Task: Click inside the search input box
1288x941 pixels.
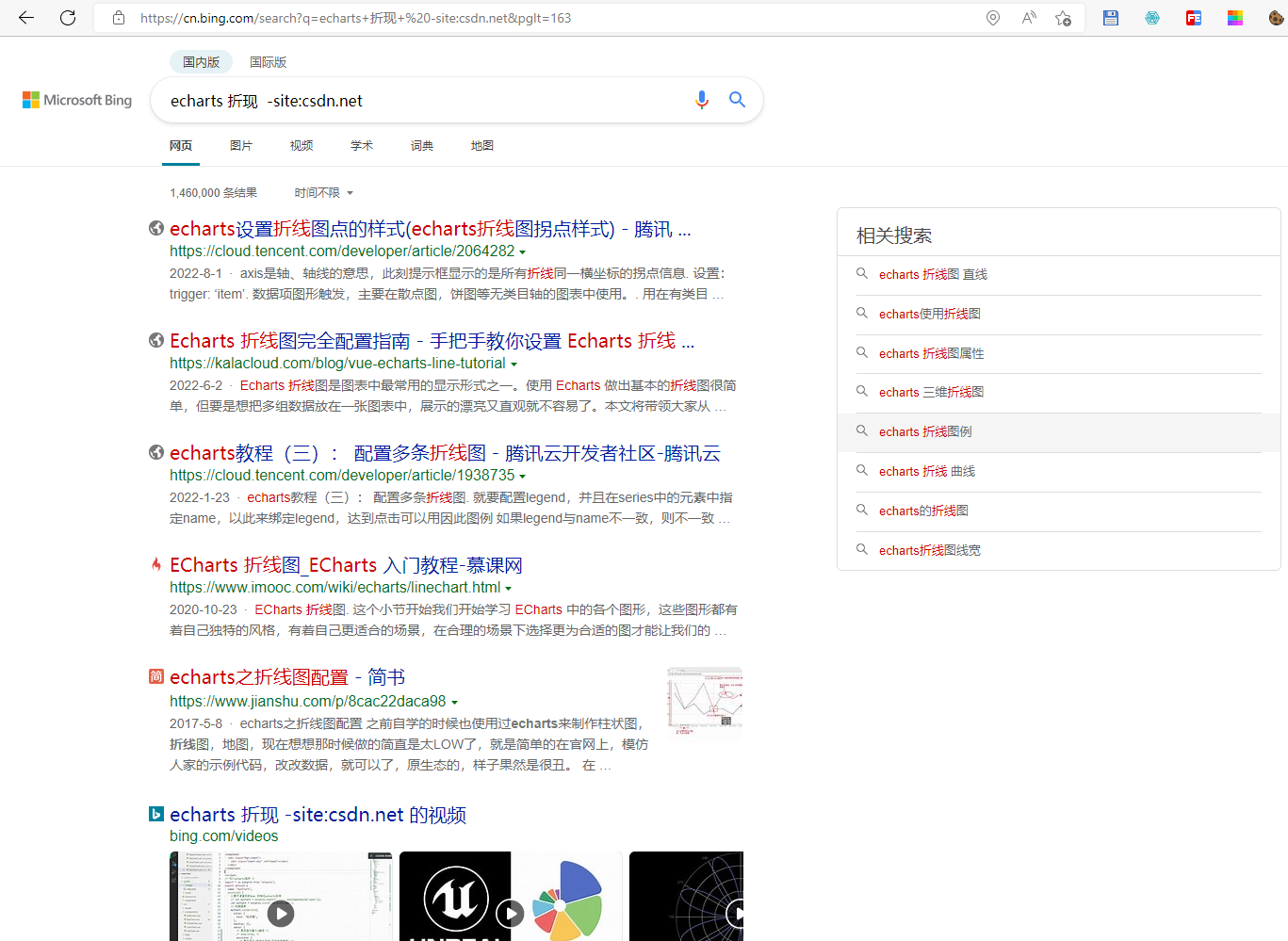Action: 424,100
